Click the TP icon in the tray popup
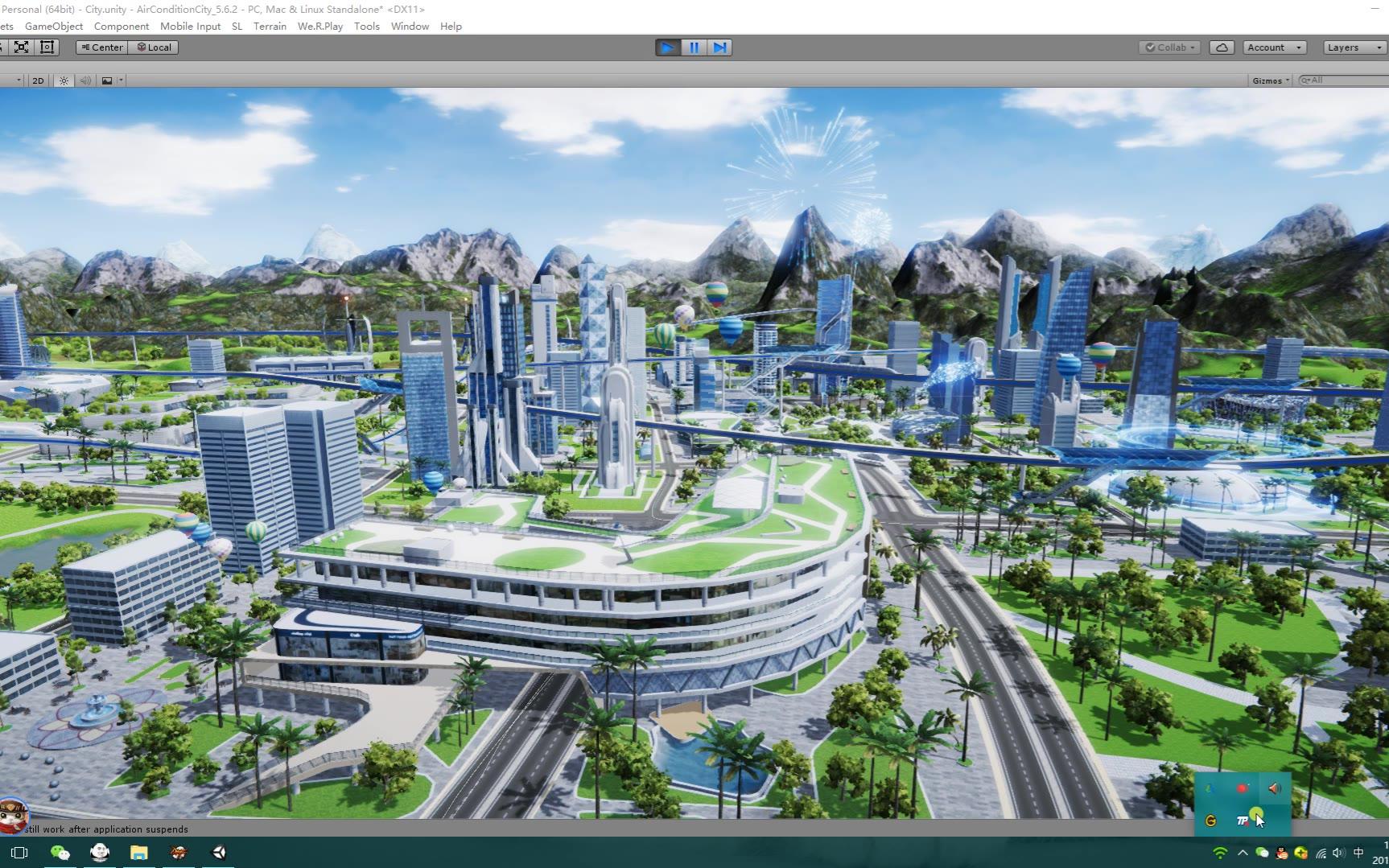Screen dimensions: 1389x868 1243,821
